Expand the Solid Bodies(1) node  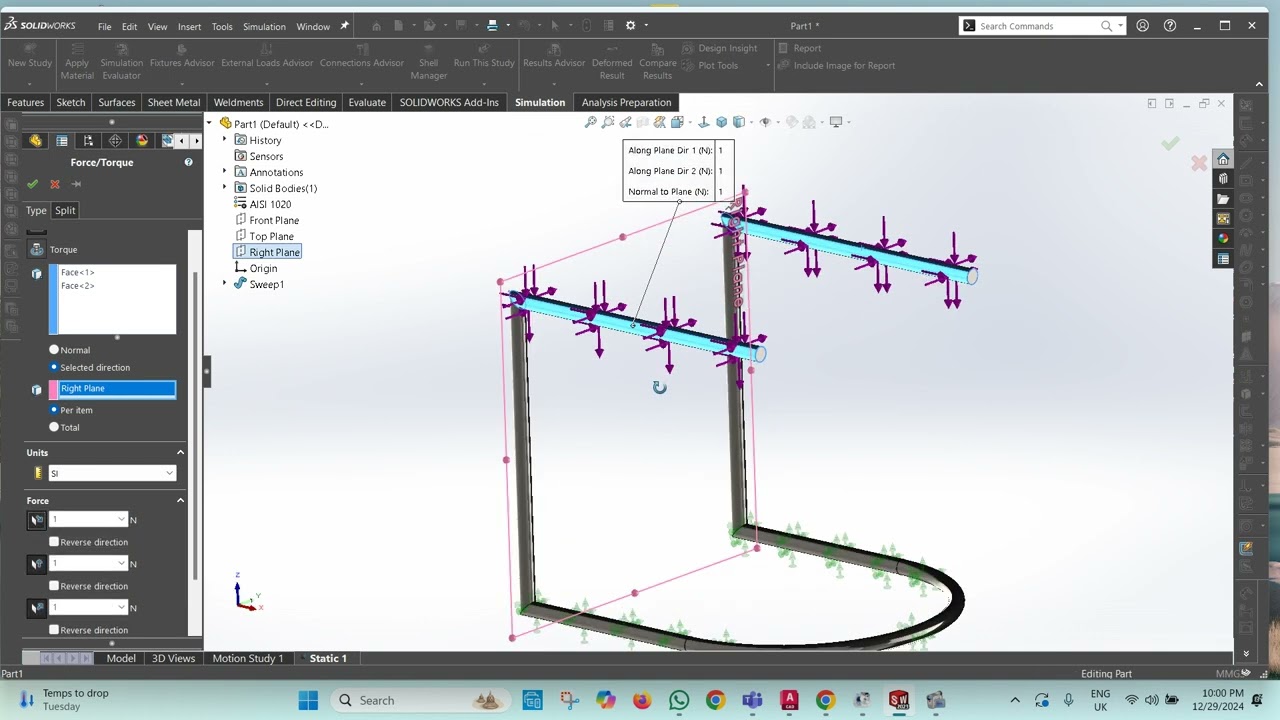(x=224, y=188)
